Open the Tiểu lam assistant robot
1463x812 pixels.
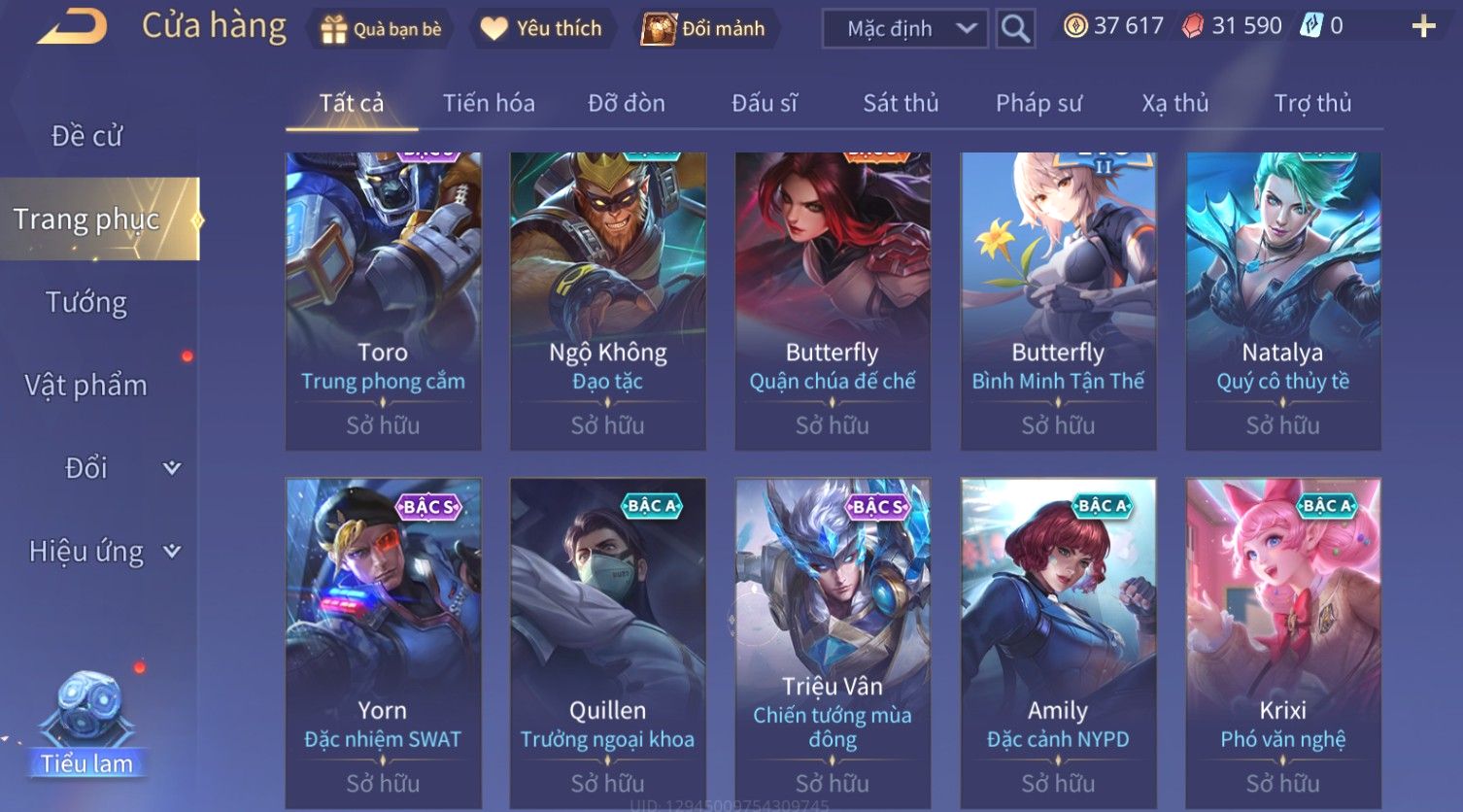click(89, 724)
